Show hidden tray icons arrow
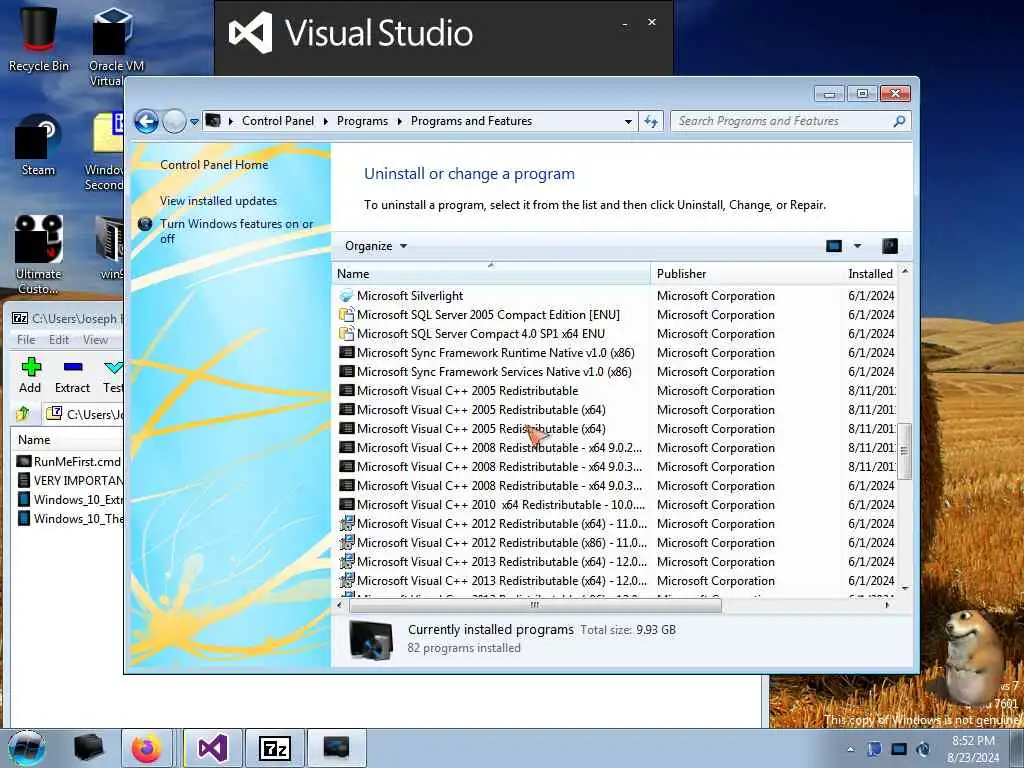 [x=850, y=749]
